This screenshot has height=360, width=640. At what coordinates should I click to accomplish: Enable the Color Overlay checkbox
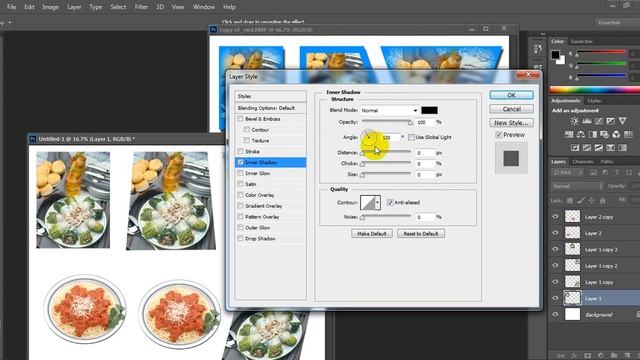pyautogui.click(x=240, y=195)
